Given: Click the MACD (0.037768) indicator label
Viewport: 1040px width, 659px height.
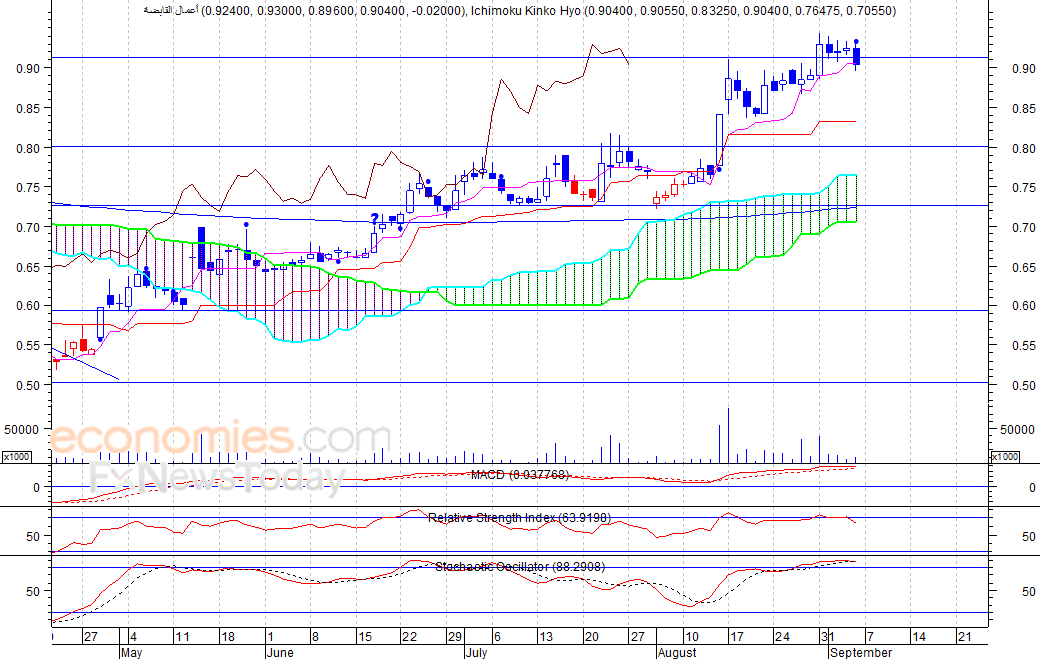Looking at the screenshot, I should click(519, 475).
